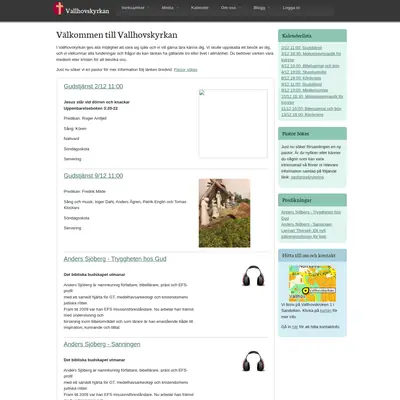
Task: Open sidebar link Anders Sjöberg - Sanningen
Action: (x=306, y=224)
